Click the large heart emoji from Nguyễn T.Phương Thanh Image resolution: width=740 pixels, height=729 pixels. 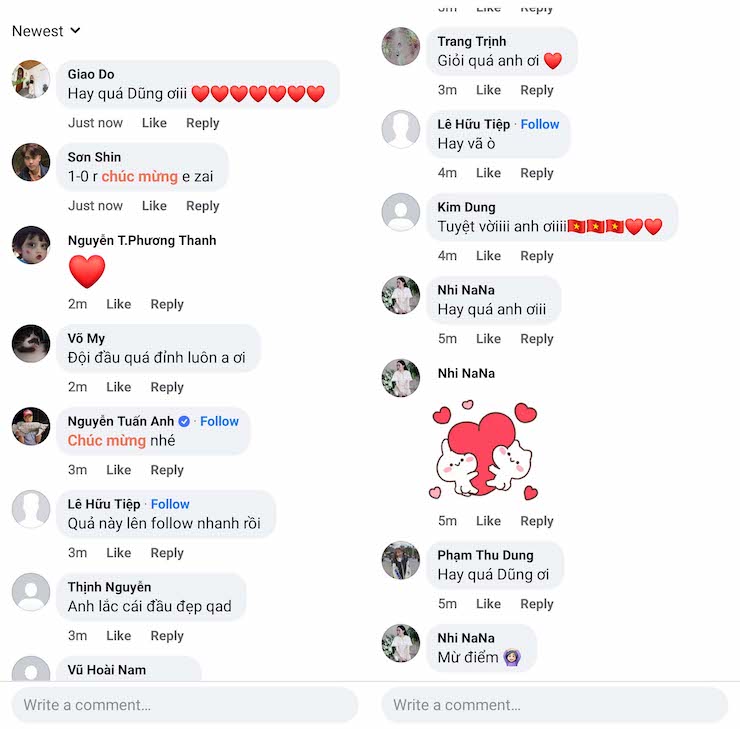pyautogui.click(x=87, y=271)
